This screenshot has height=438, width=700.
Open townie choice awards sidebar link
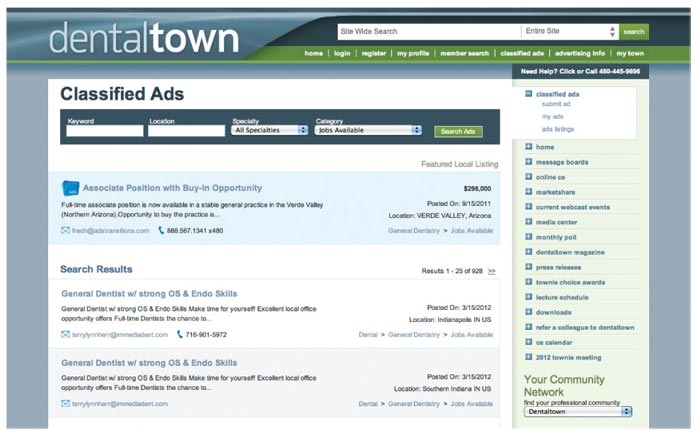coord(570,282)
